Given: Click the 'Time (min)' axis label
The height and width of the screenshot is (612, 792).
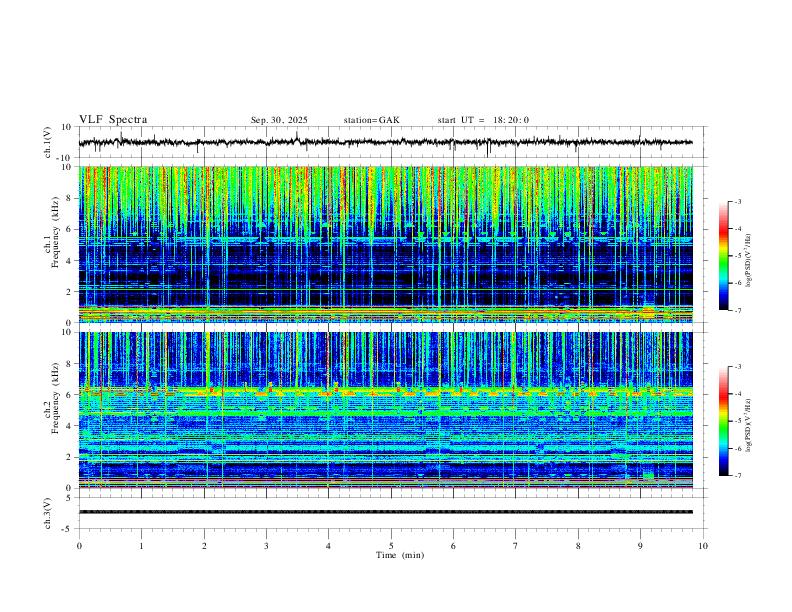Looking at the screenshot, I should pyautogui.click(x=400, y=555).
